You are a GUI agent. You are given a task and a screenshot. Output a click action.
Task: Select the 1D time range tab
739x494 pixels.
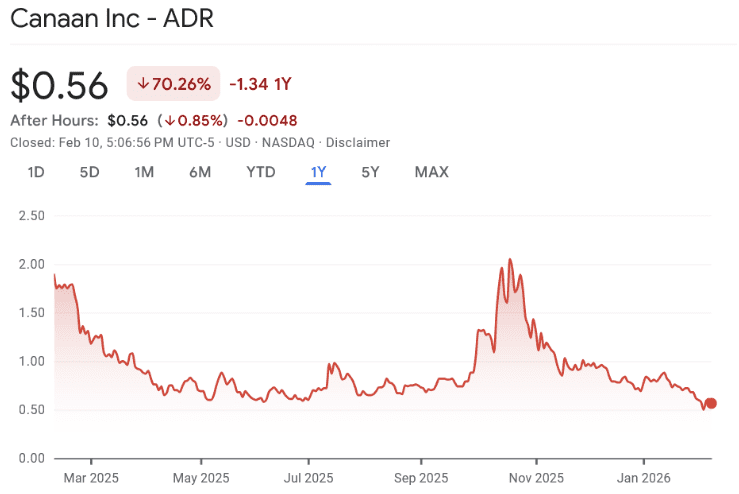(x=36, y=172)
